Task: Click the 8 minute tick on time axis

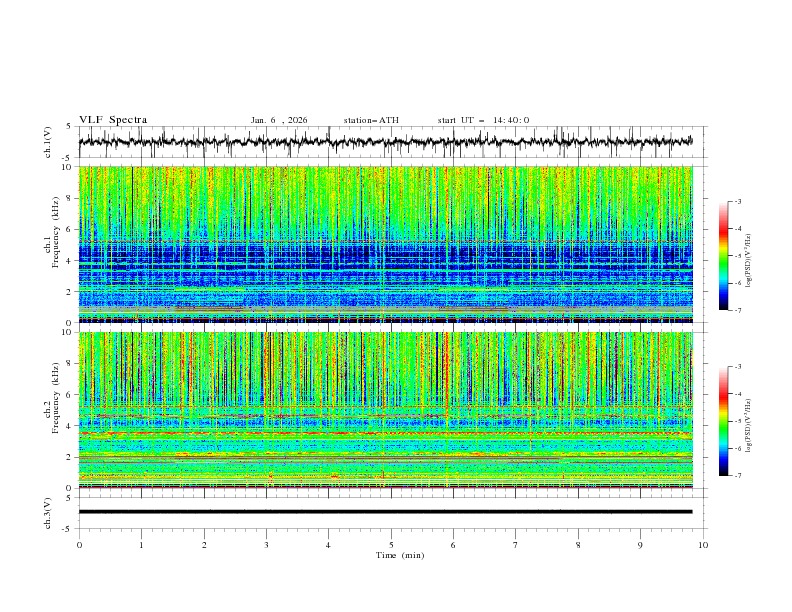Action: (578, 545)
